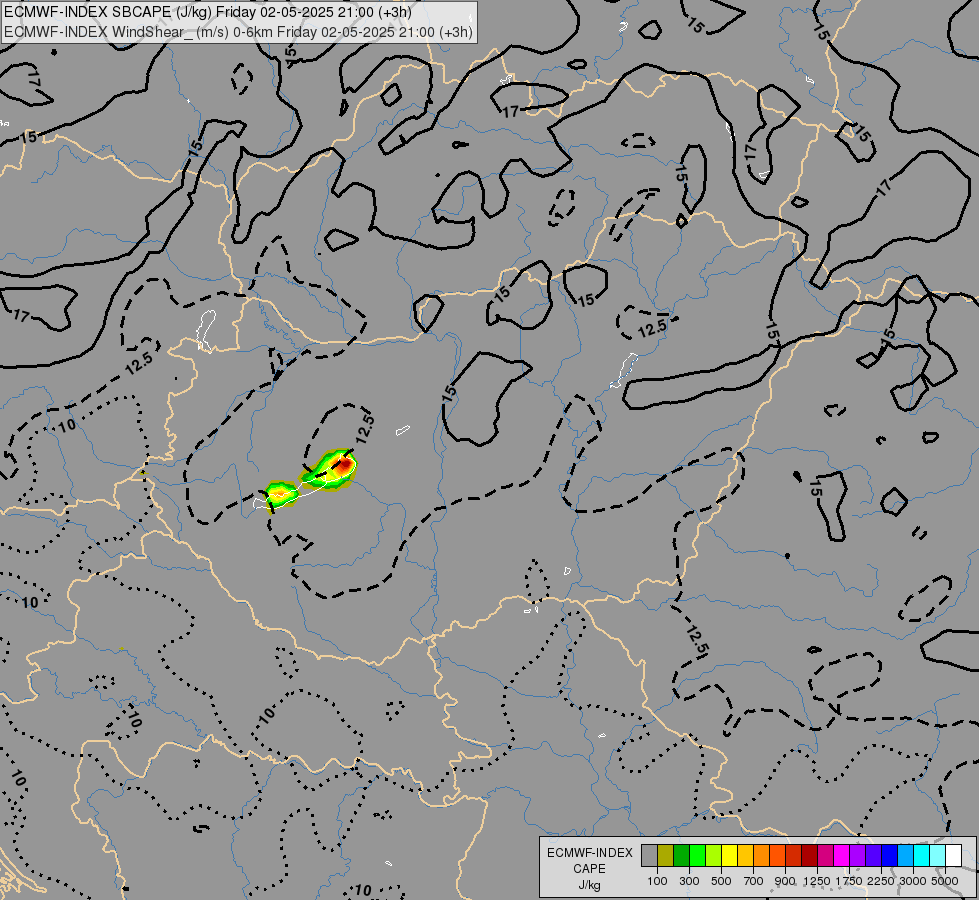The width and height of the screenshot is (979, 900).
Task: Click the legend value label 300
Action: pyautogui.click(x=689, y=881)
